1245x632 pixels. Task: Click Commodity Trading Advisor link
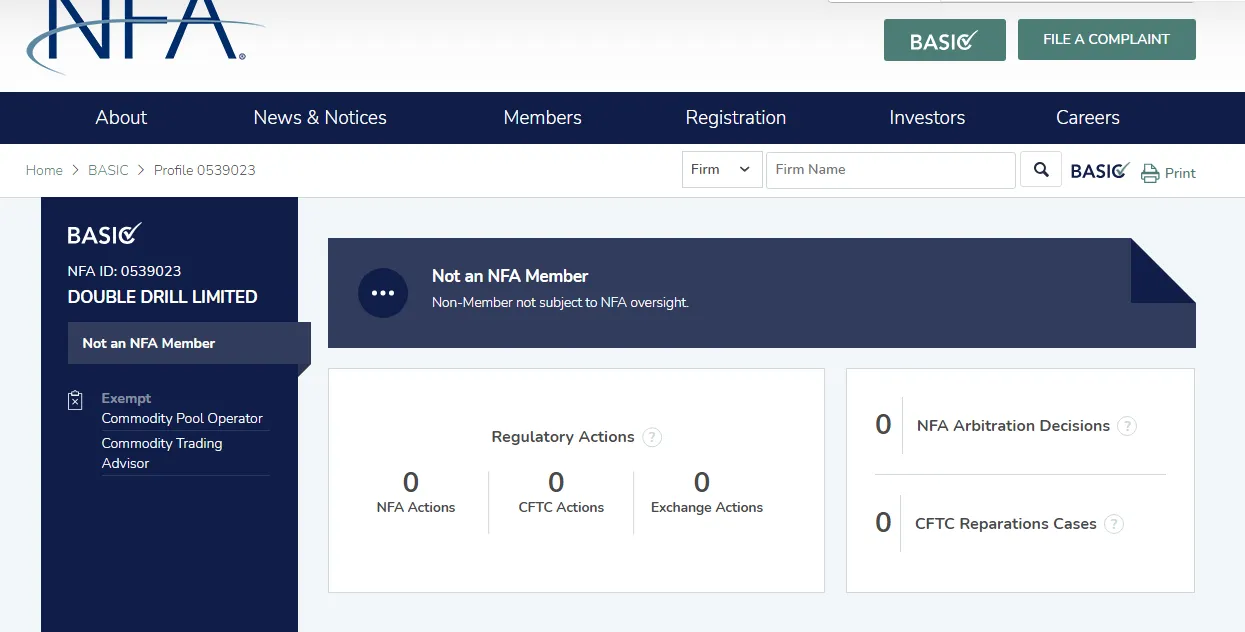pyautogui.click(x=162, y=453)
